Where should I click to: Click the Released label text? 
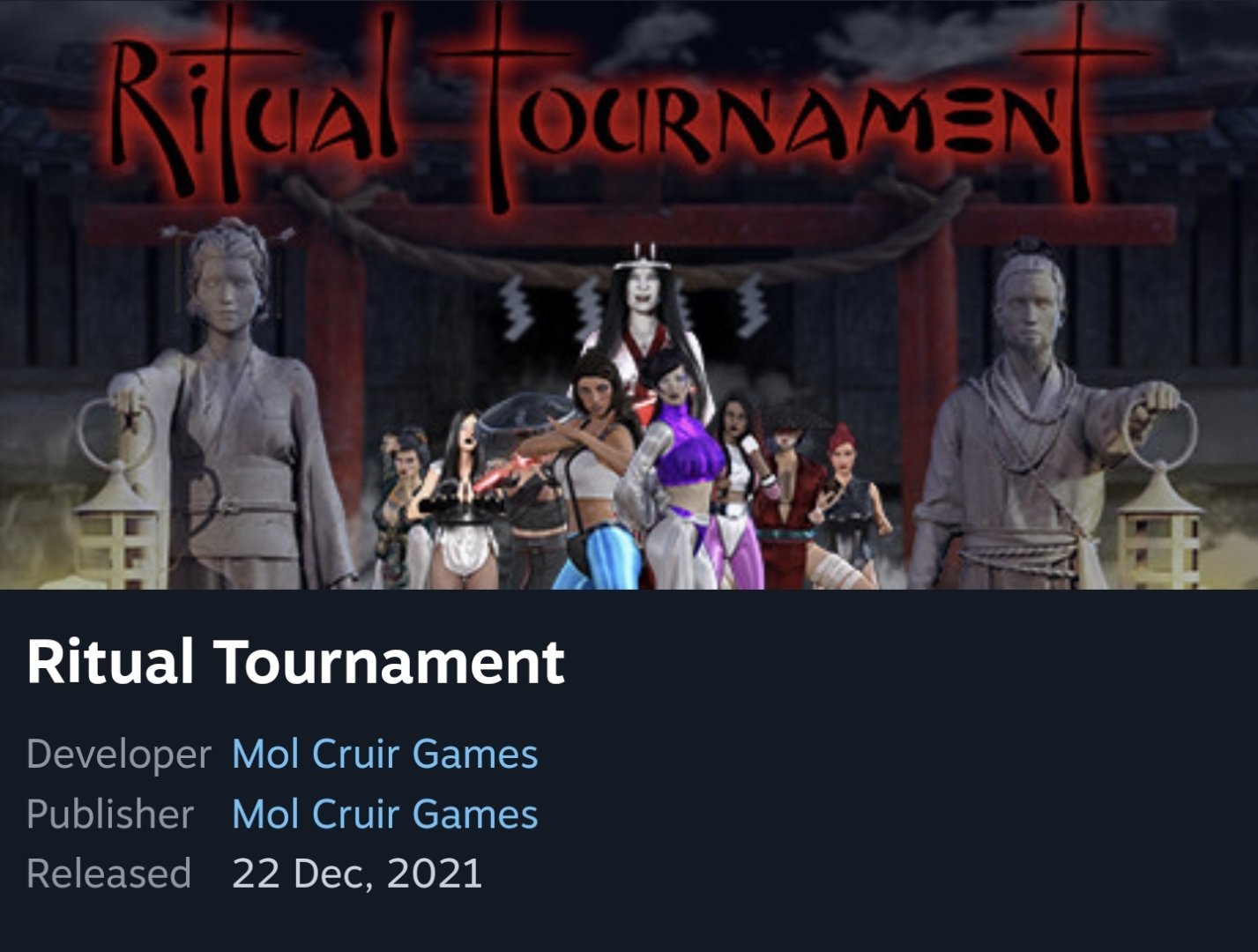(109, 874)
